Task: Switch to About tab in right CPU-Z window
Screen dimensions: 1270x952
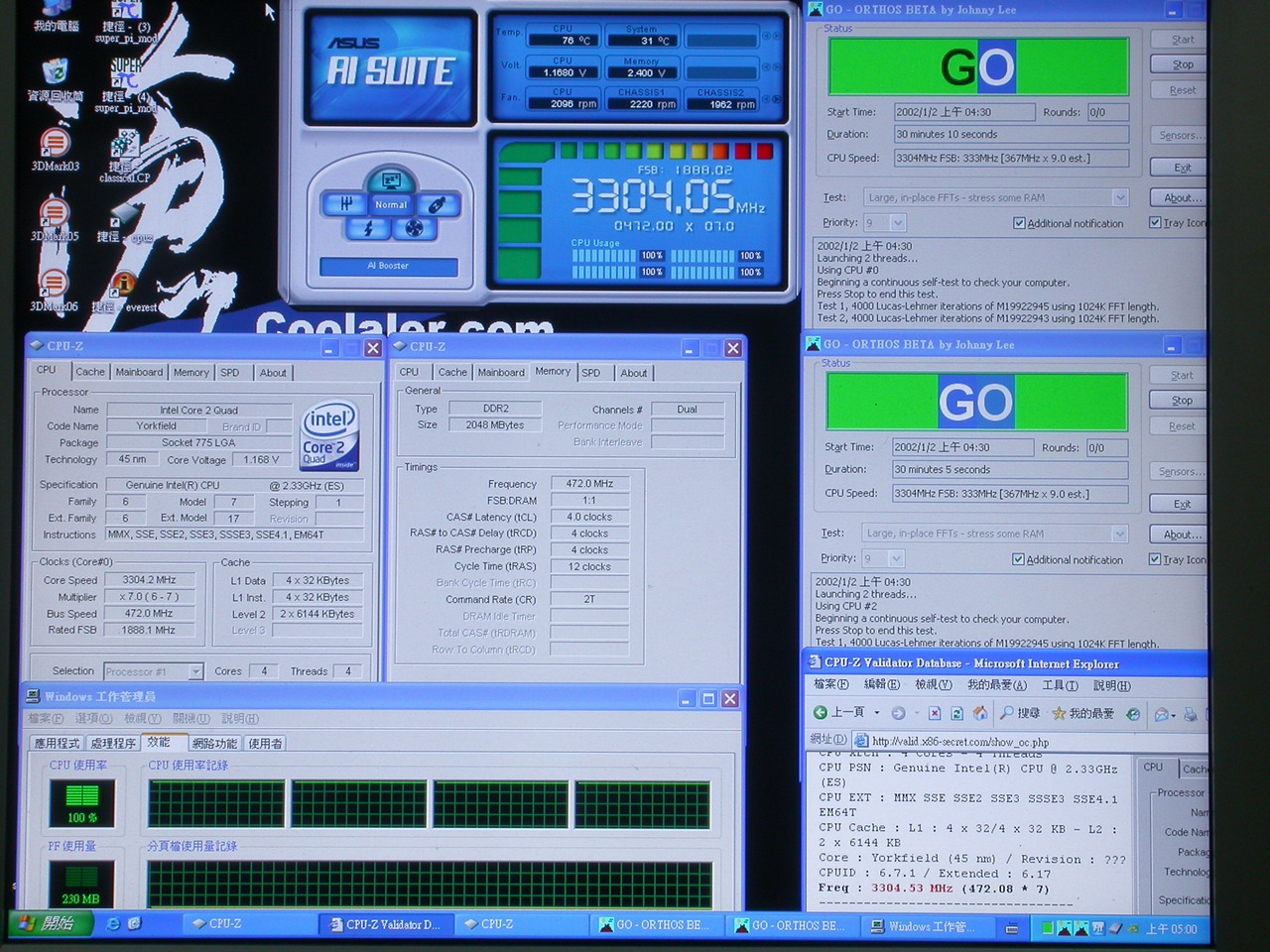Action: [x=634, y=373]
